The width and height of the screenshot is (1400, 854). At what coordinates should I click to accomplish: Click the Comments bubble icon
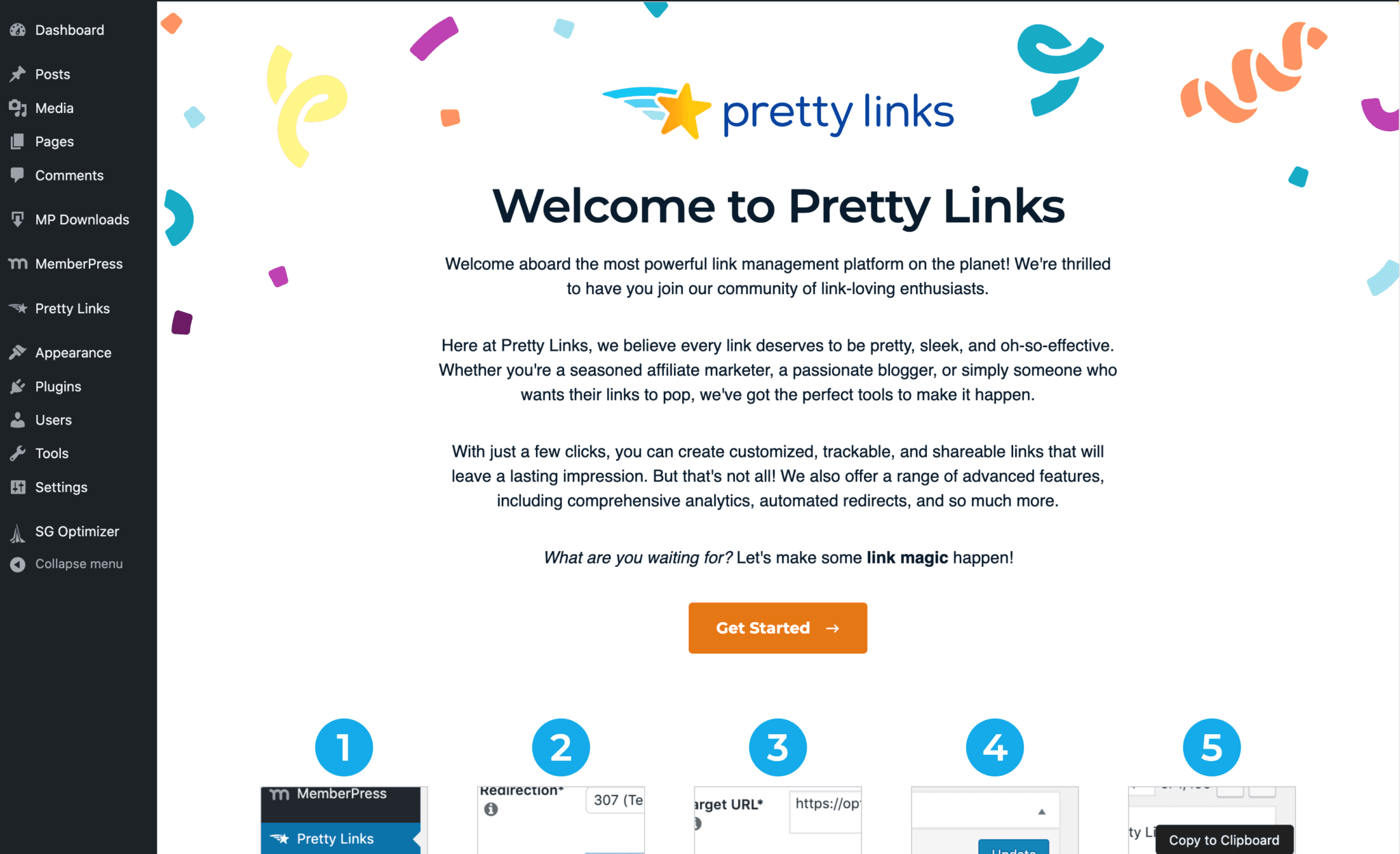[x=17, y=175]
